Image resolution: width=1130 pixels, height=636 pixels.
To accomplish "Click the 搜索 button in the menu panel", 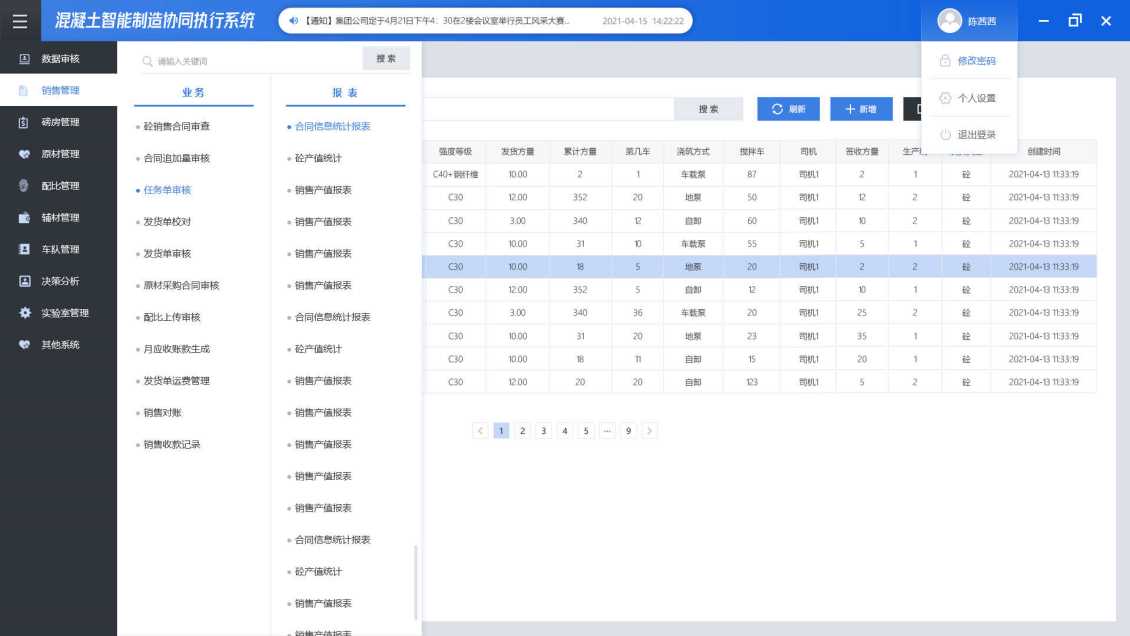I will [x=386, y=59].
